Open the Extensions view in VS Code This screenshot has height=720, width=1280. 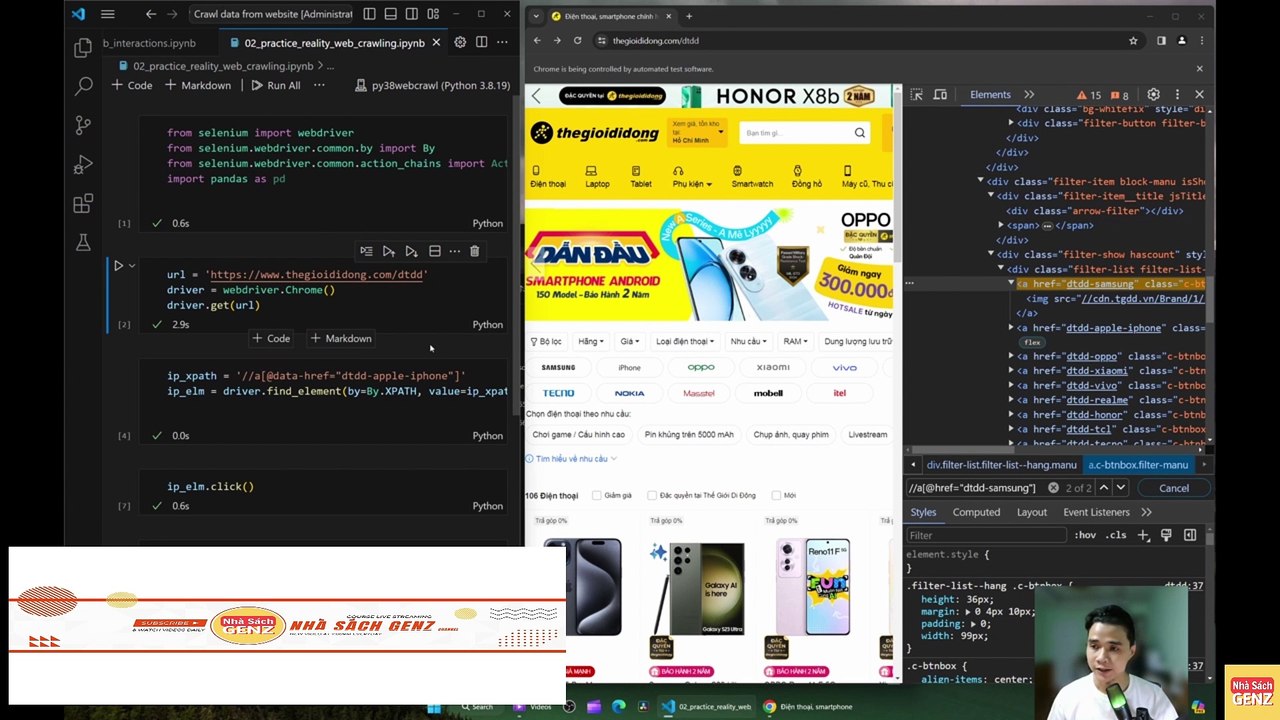[83, 203]
